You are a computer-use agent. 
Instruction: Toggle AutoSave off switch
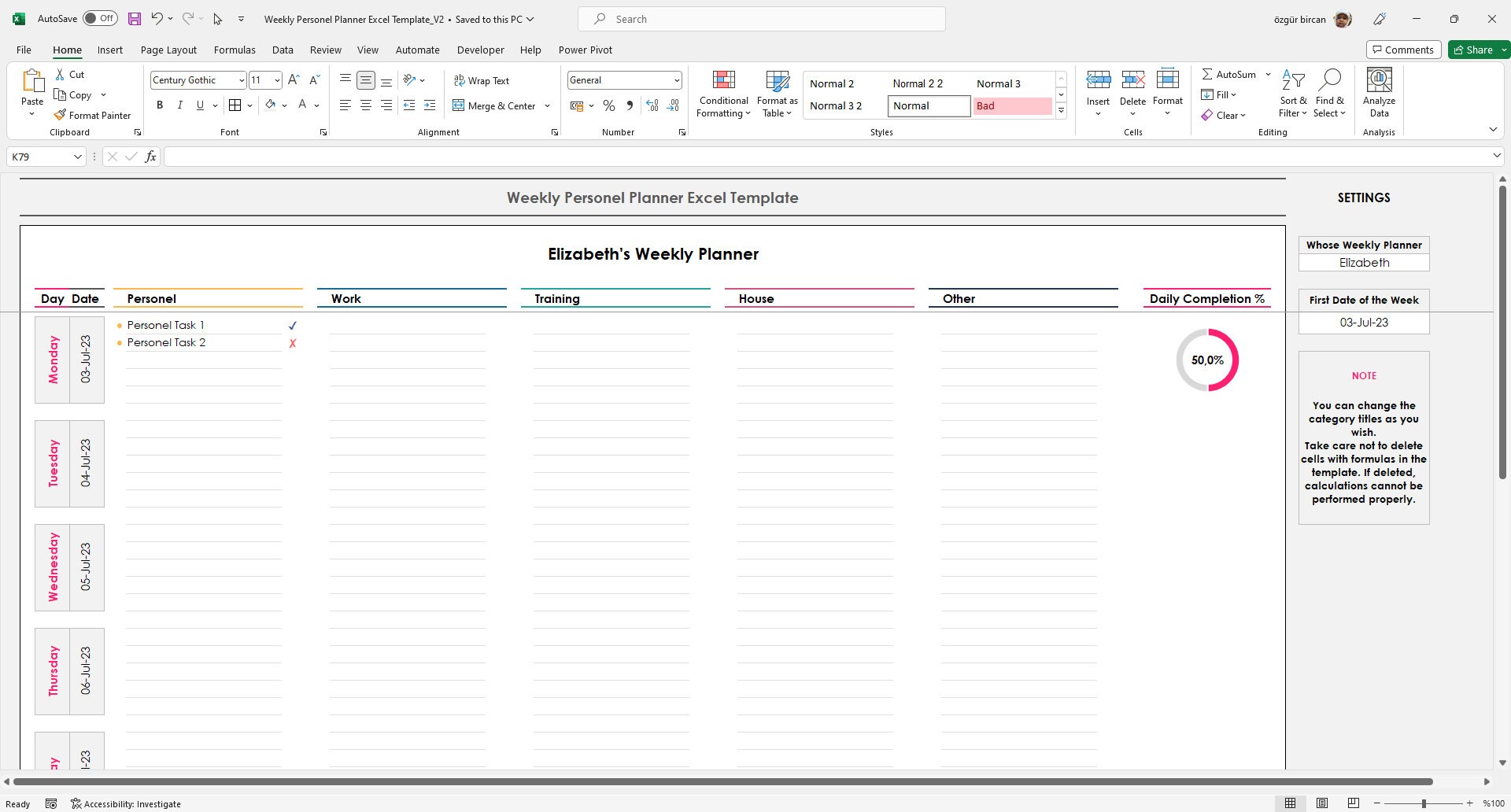tap(100, 17)
